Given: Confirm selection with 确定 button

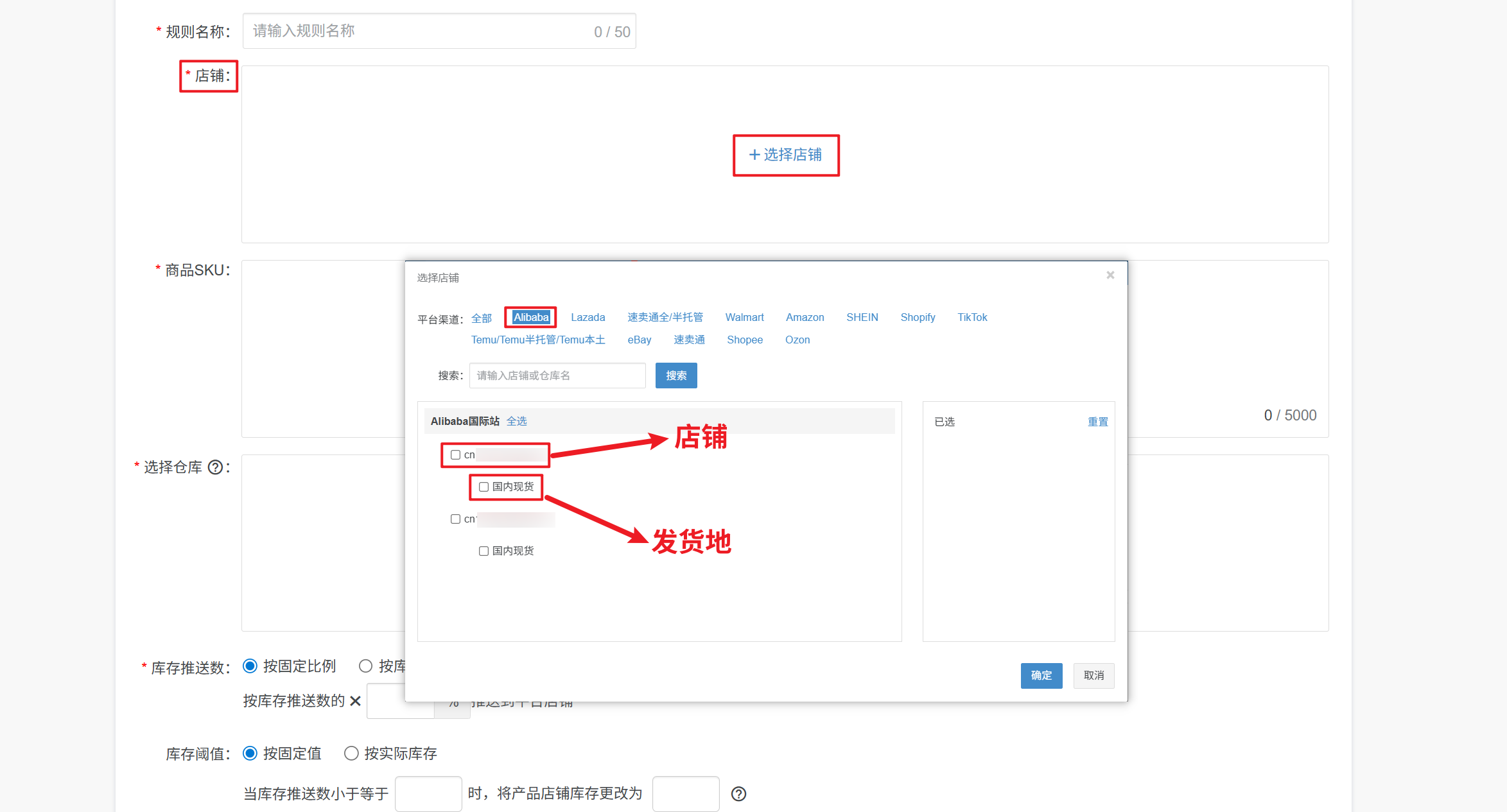Looking at the screenshot, I should [x=1041, y=675].
